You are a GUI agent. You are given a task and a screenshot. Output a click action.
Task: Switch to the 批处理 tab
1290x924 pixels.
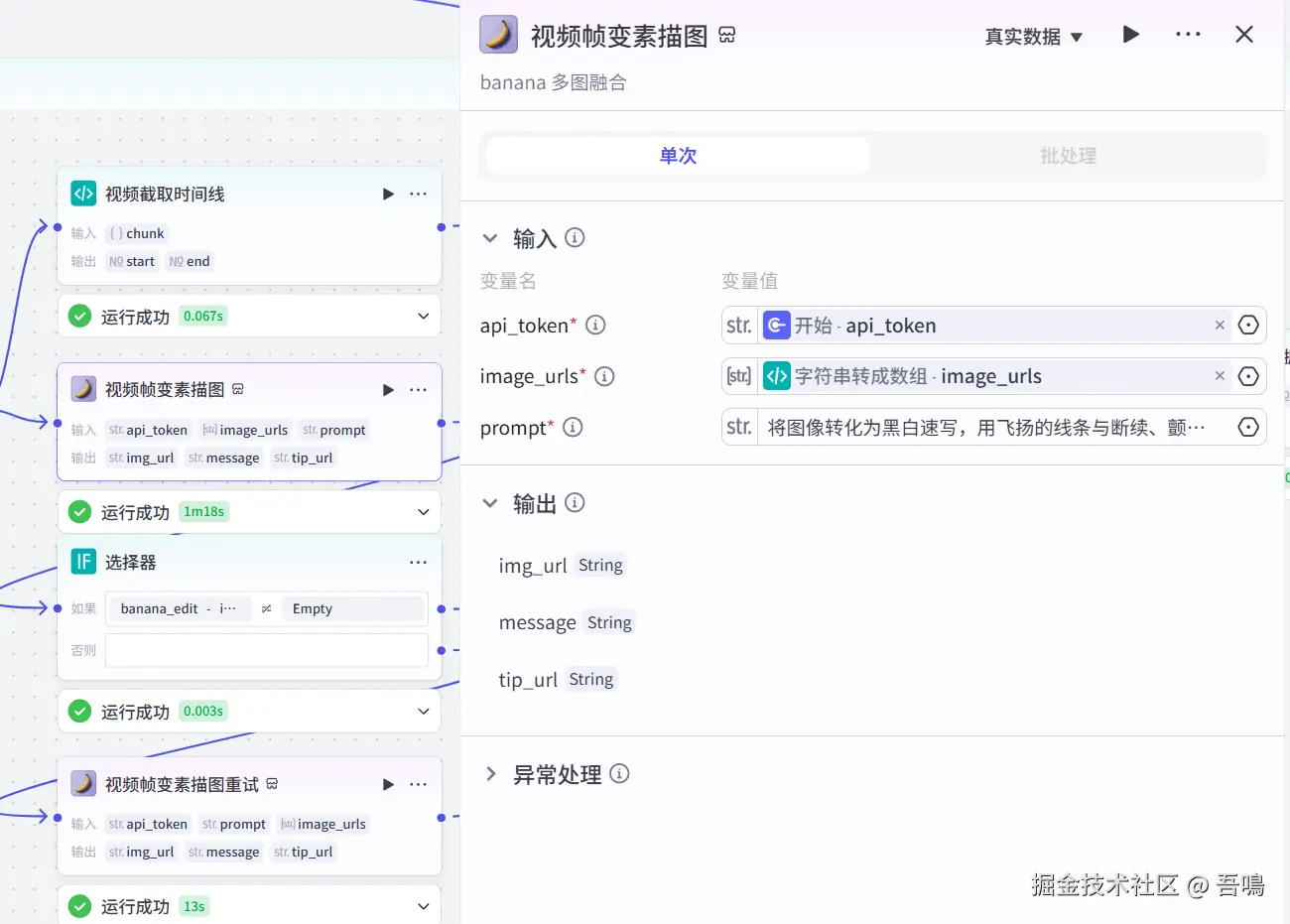1068,156
